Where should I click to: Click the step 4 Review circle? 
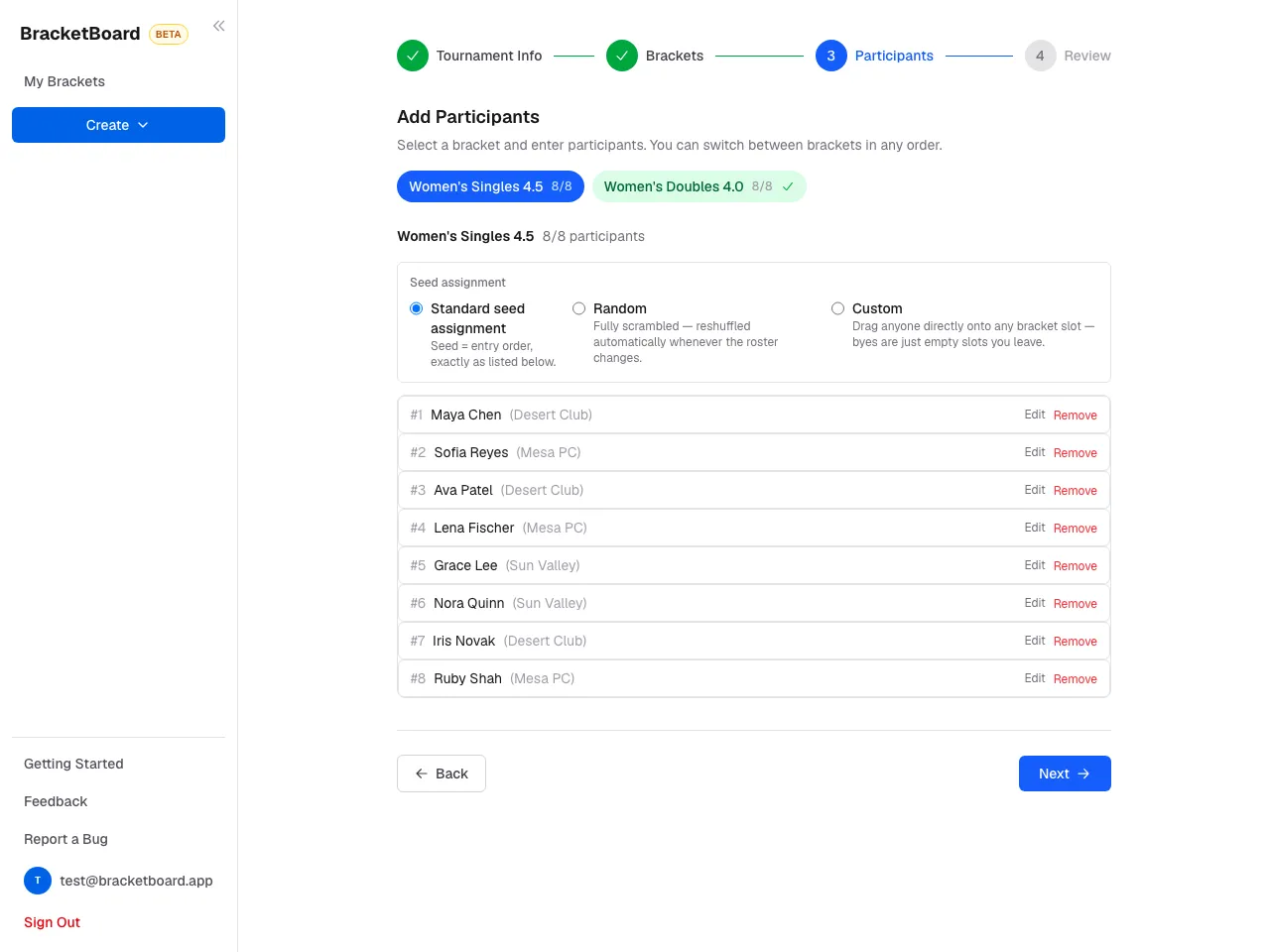click(x=1040, y=56)
